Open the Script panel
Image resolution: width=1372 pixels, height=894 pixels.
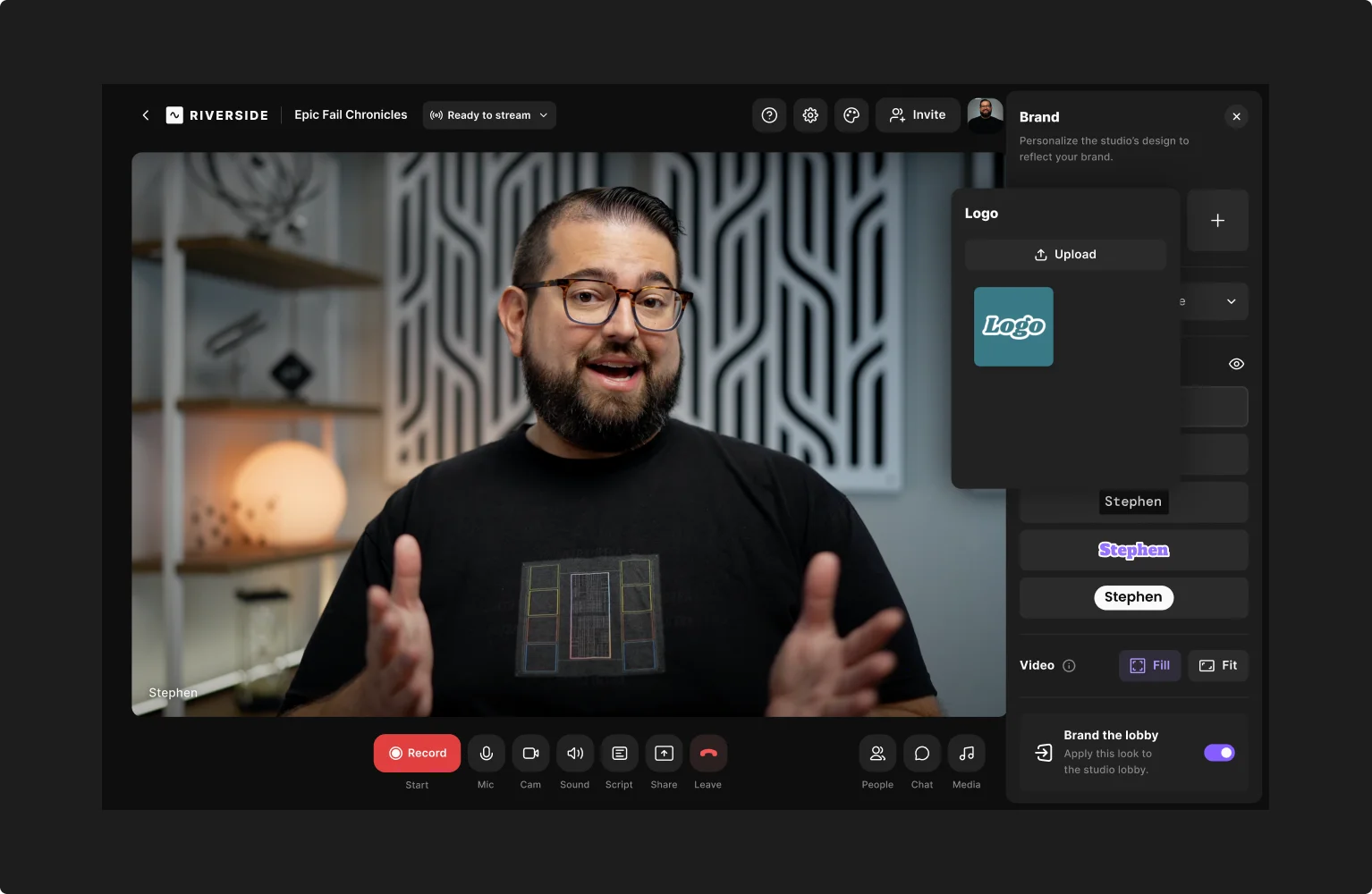(619, 753)
